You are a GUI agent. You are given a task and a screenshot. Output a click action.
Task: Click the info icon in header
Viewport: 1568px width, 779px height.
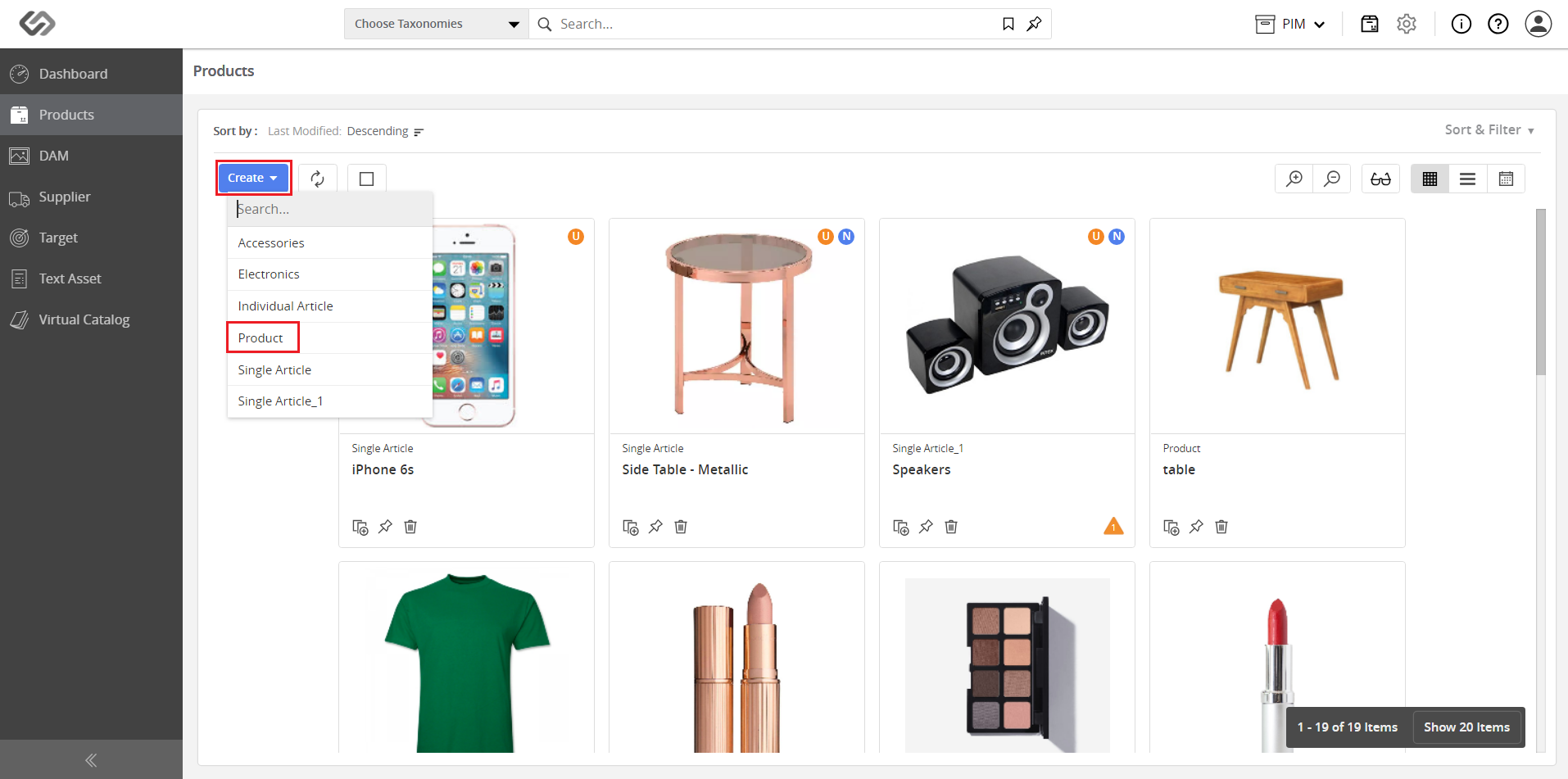coord(1462,24)
